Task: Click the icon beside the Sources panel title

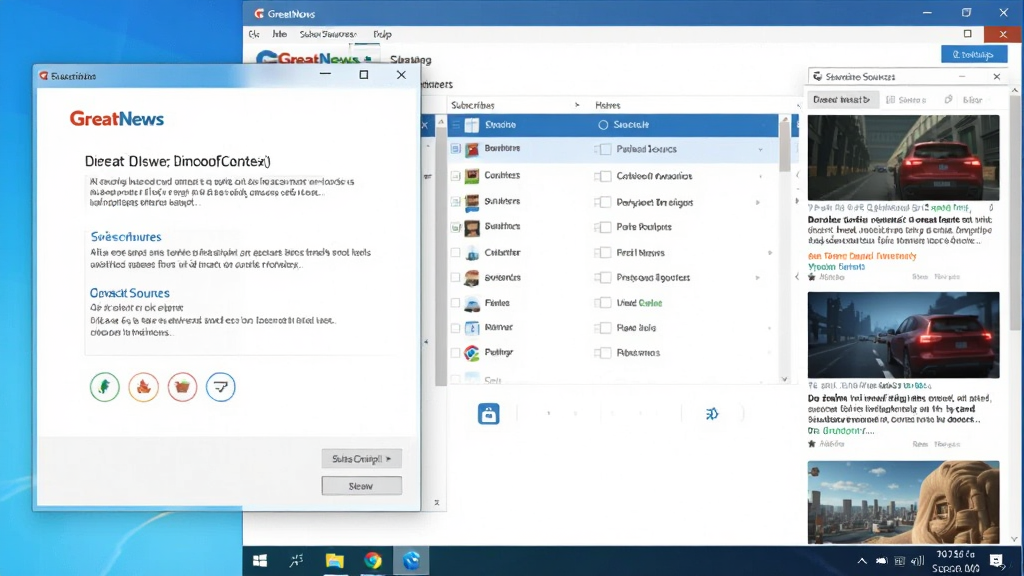Action: [x=817, y=76]
